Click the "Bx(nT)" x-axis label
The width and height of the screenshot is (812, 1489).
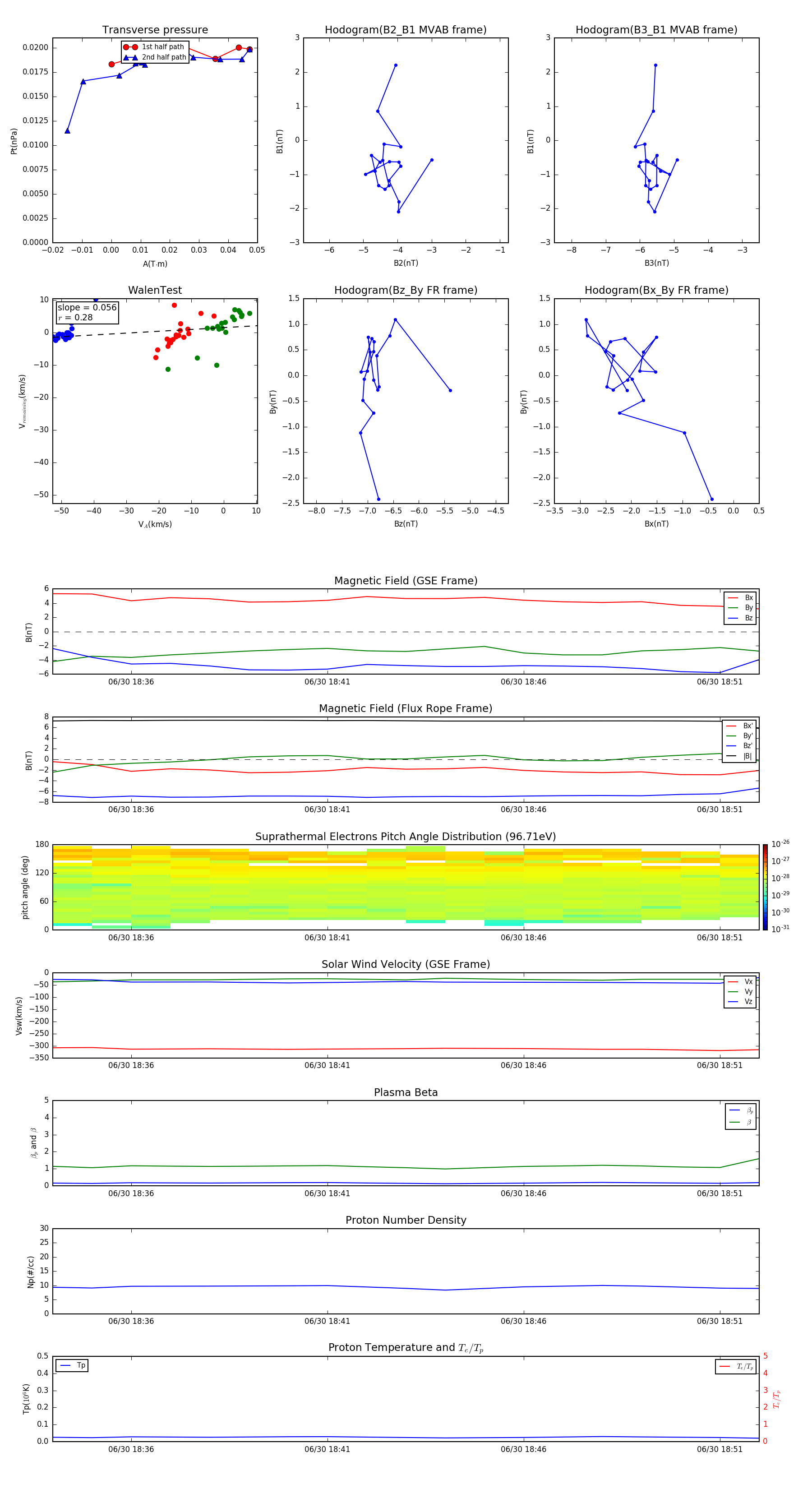pos(656,524)
